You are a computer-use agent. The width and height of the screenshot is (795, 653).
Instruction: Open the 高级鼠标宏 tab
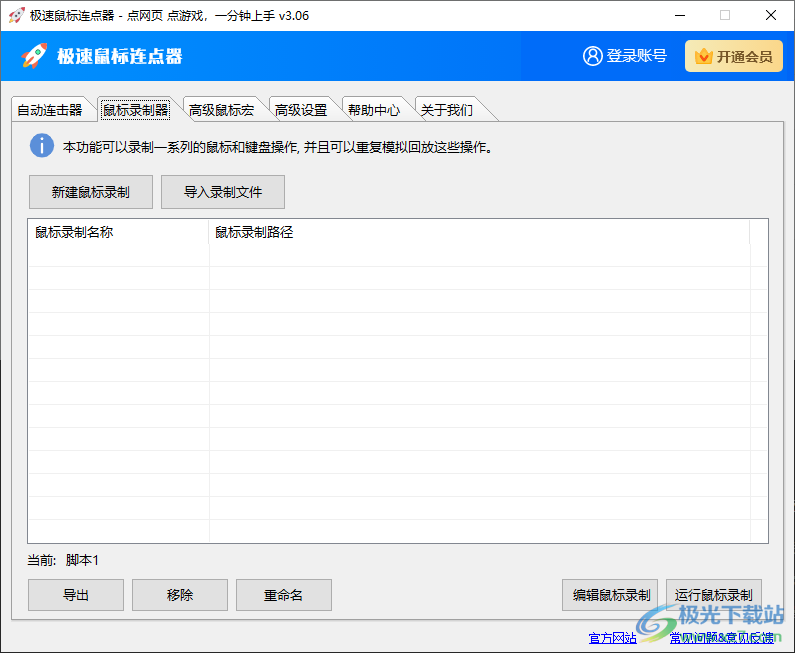click(x=222, y=110)
